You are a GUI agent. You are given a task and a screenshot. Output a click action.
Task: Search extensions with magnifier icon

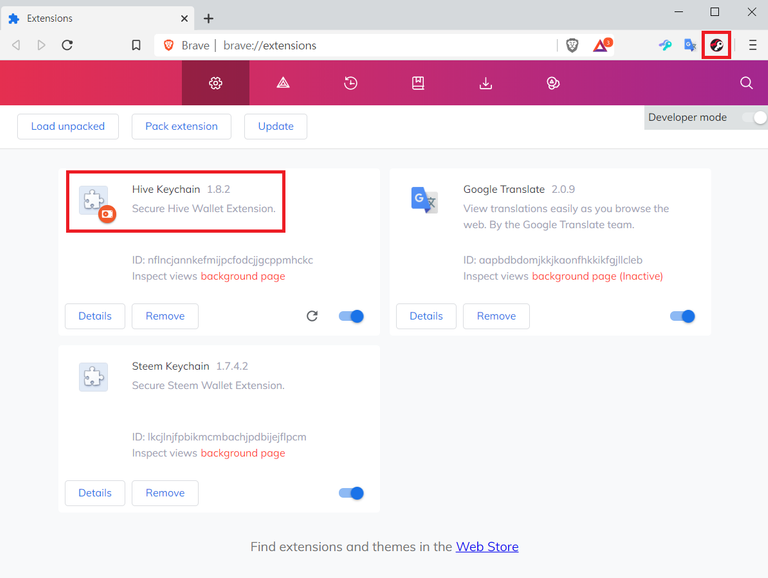tap(746, 83)
